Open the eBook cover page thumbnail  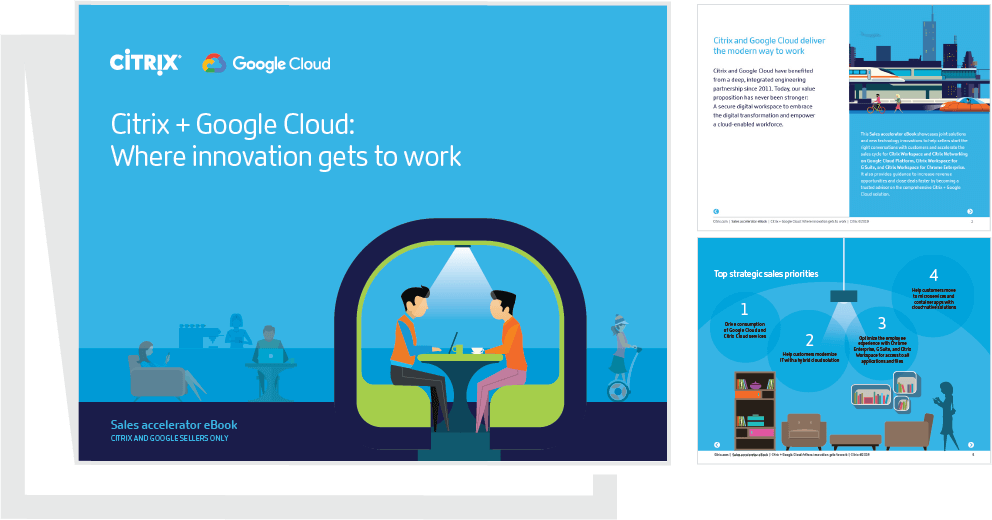(372, 232)
